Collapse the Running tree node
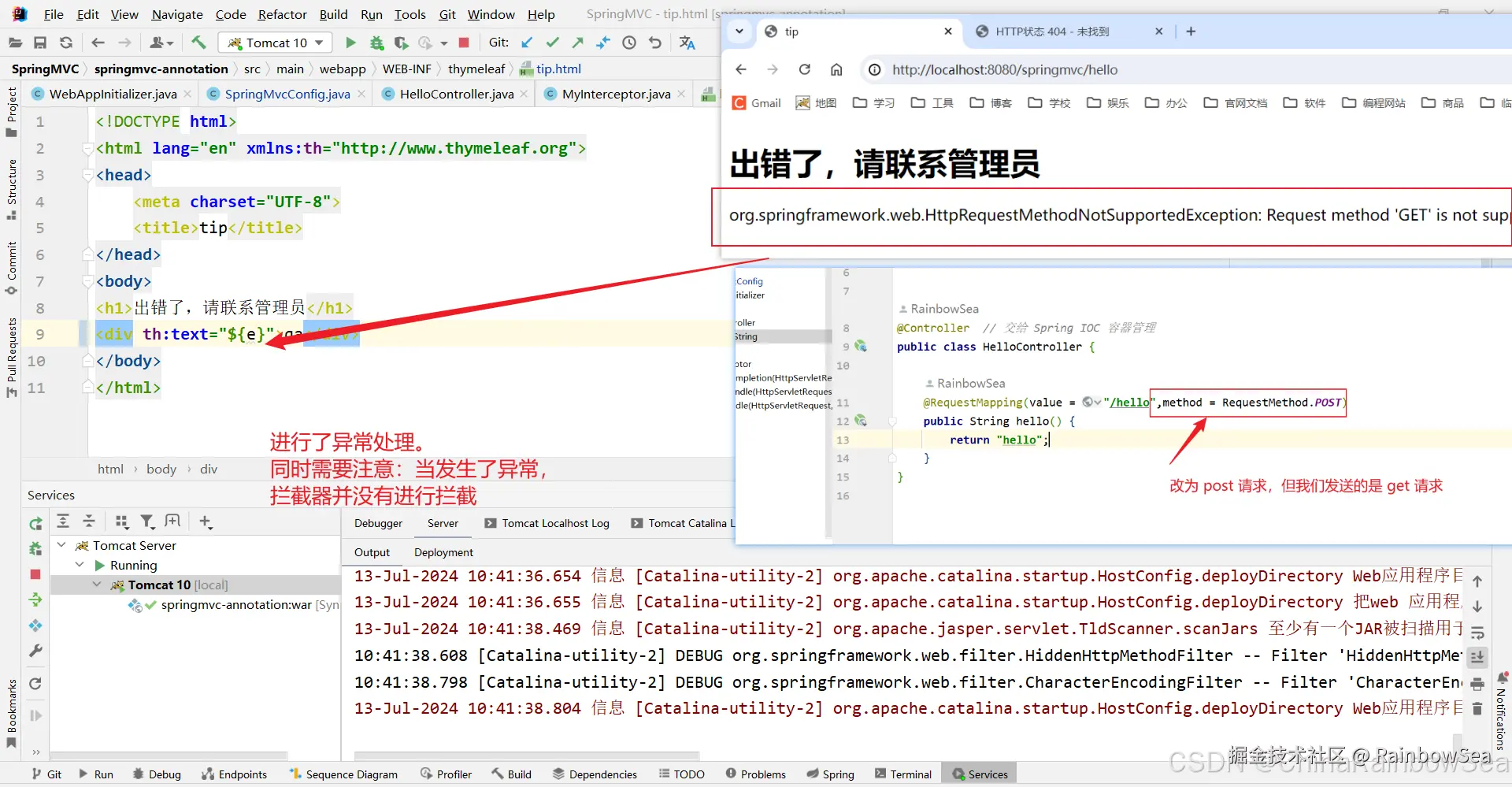Viewport: 1512px width, 787px height. click(80, 564)
